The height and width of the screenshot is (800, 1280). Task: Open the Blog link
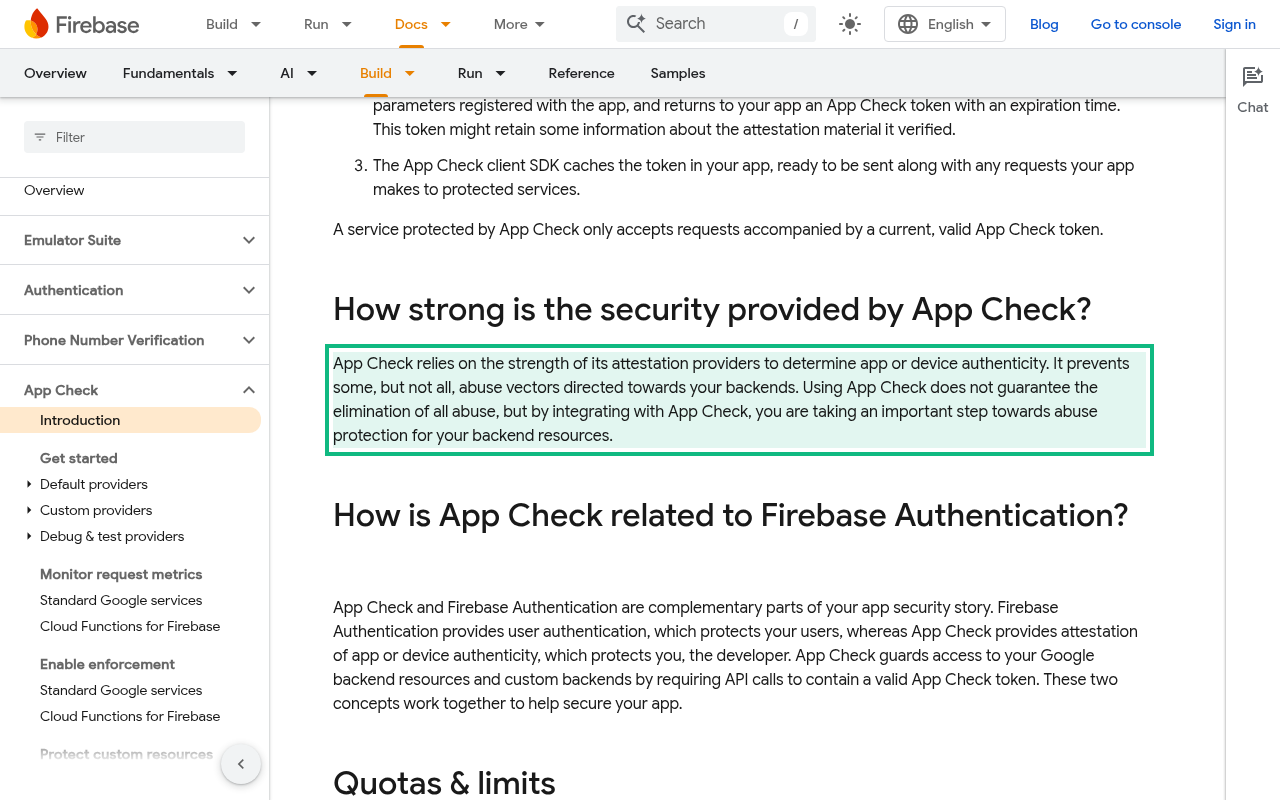click(x=1044, y=24)
